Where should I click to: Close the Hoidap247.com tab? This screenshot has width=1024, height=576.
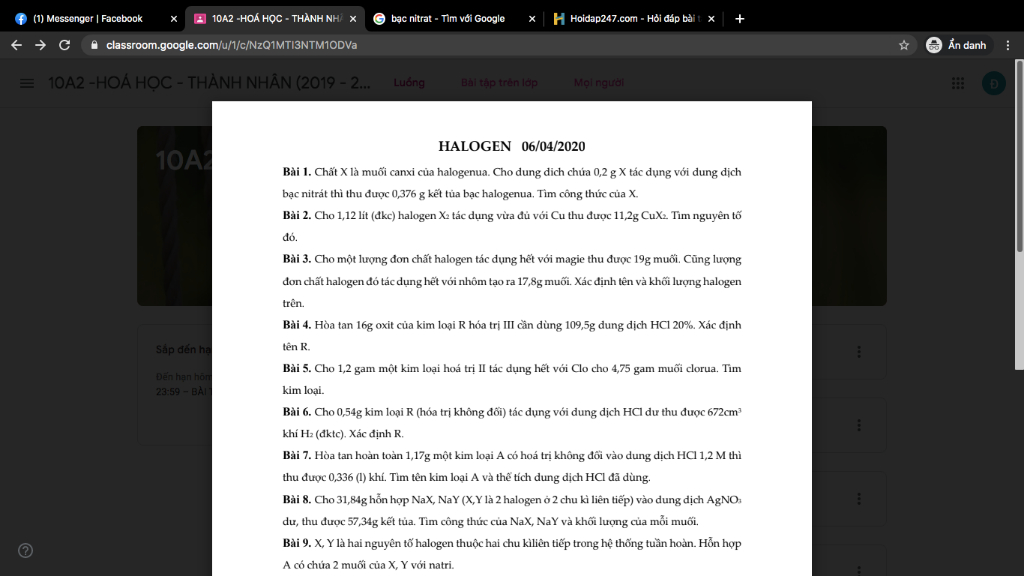click(x=711, y=19)
